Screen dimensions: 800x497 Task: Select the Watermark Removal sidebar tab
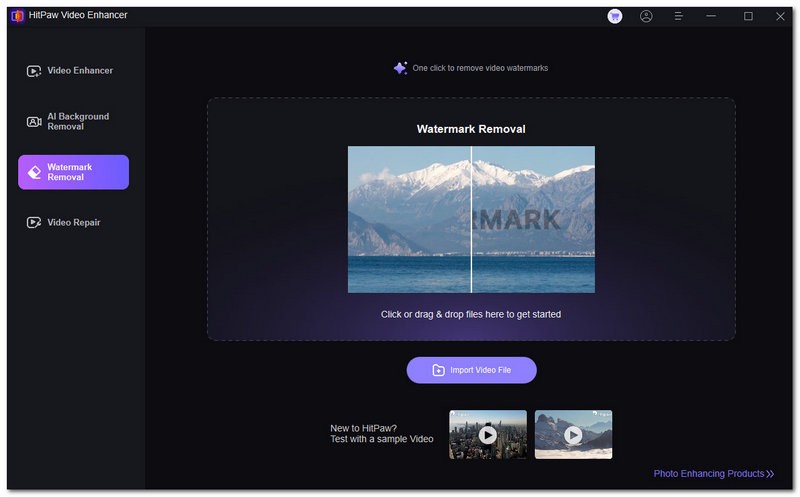[x=73, y=172]
